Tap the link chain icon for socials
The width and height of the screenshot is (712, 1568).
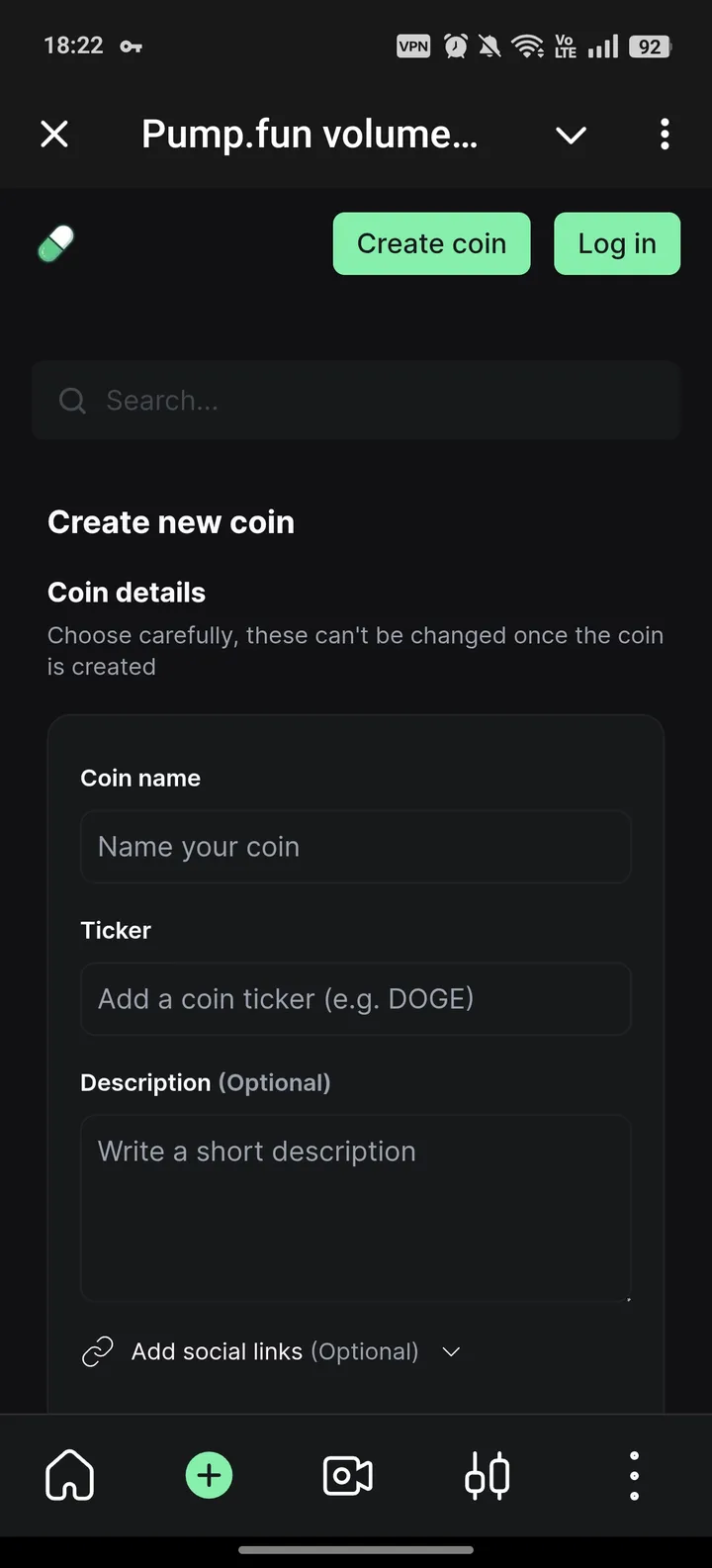97,1351
